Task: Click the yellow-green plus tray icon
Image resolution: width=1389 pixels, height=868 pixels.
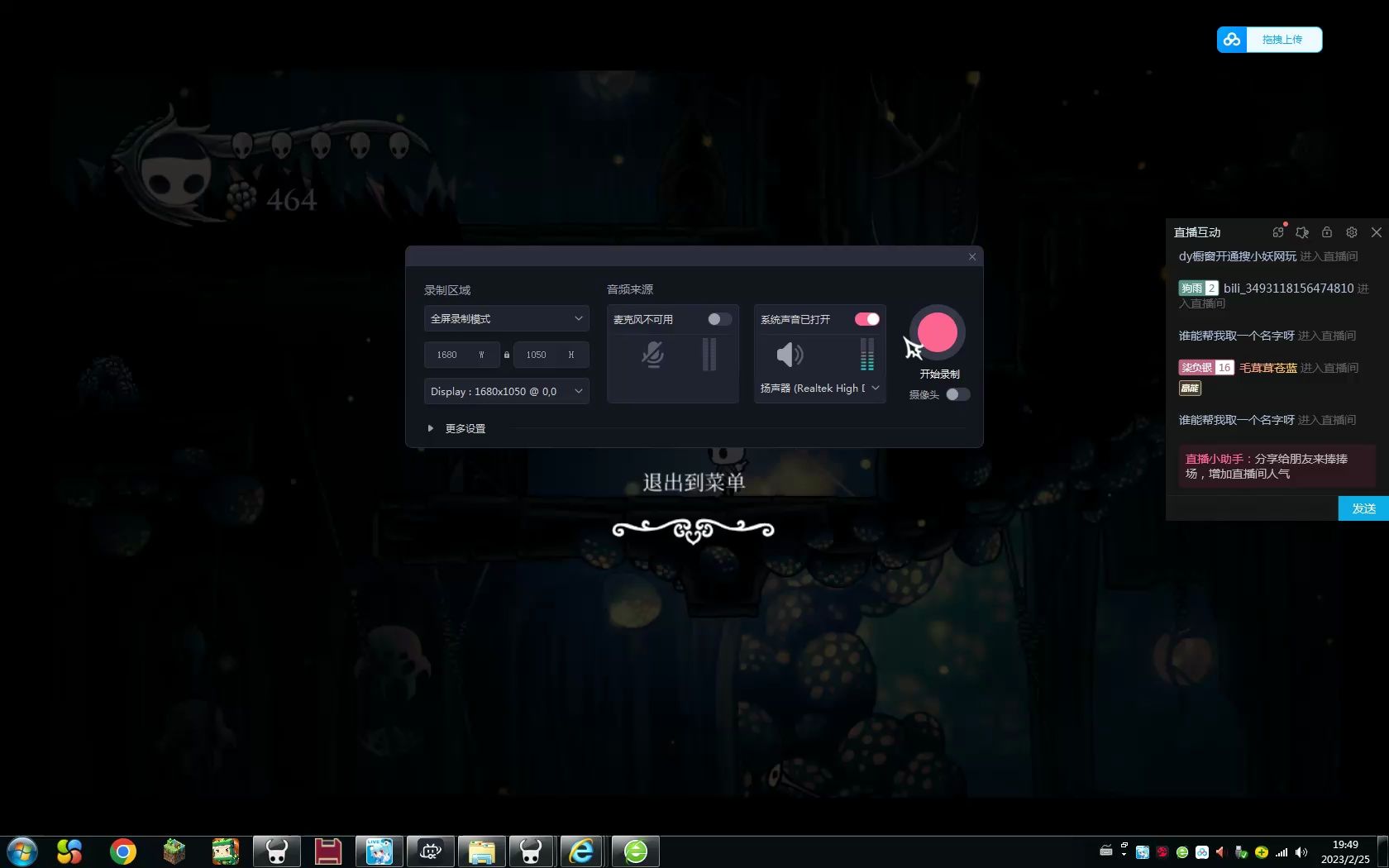Action: pyautogui.click(x=1262, y=852)
